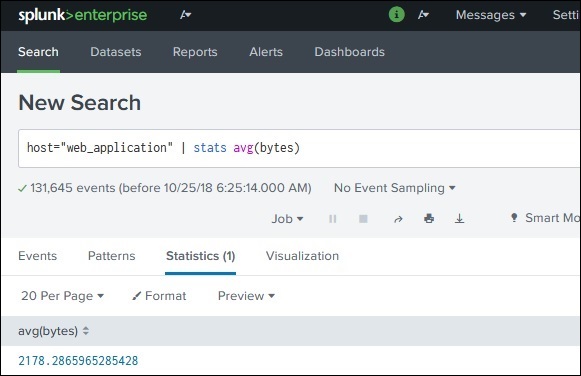This screenshot has height=376, width=581.
Task: Click inside the search query field
Action: click(x=299, y=148)
